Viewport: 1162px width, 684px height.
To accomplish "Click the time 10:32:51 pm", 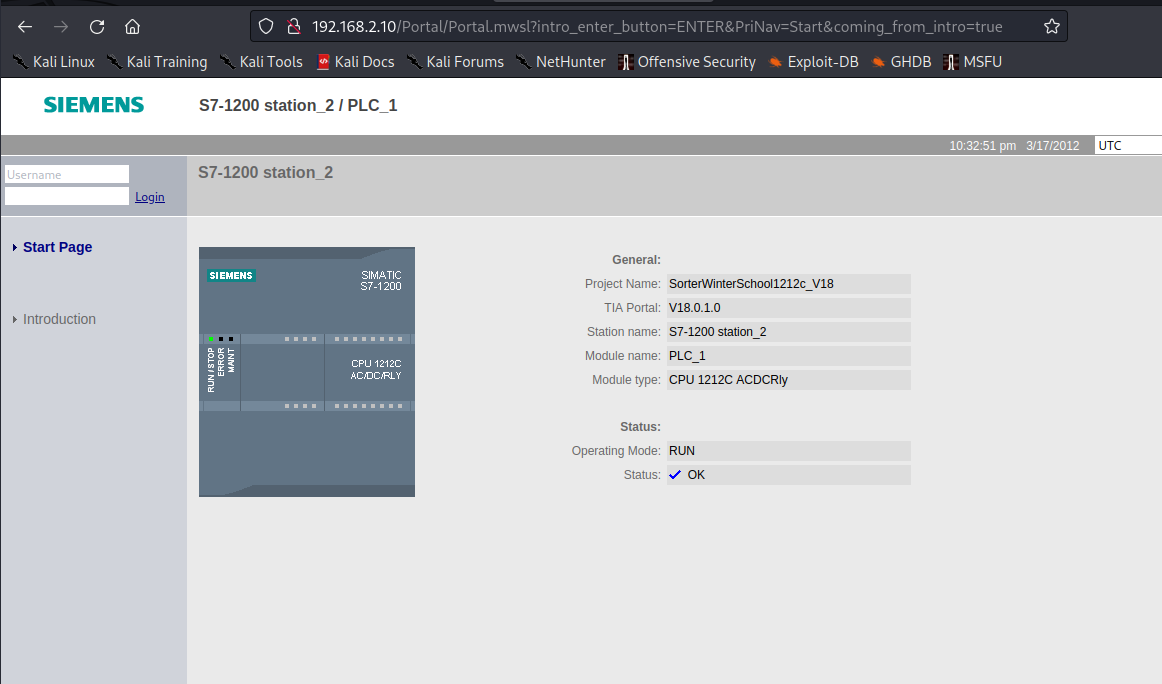I will 983,146.
